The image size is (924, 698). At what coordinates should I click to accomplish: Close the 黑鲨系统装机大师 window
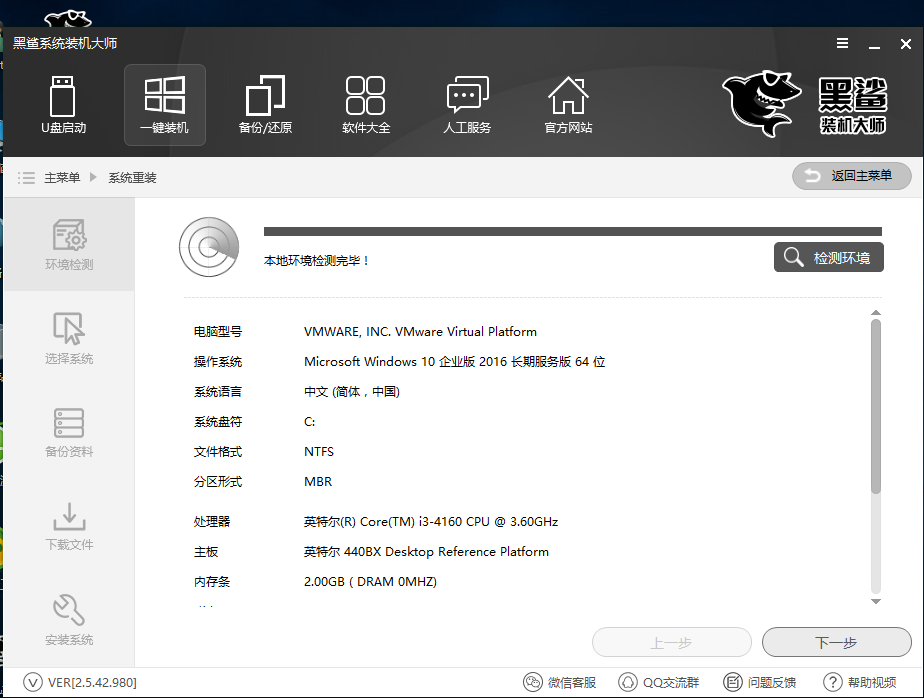[906, 44]
